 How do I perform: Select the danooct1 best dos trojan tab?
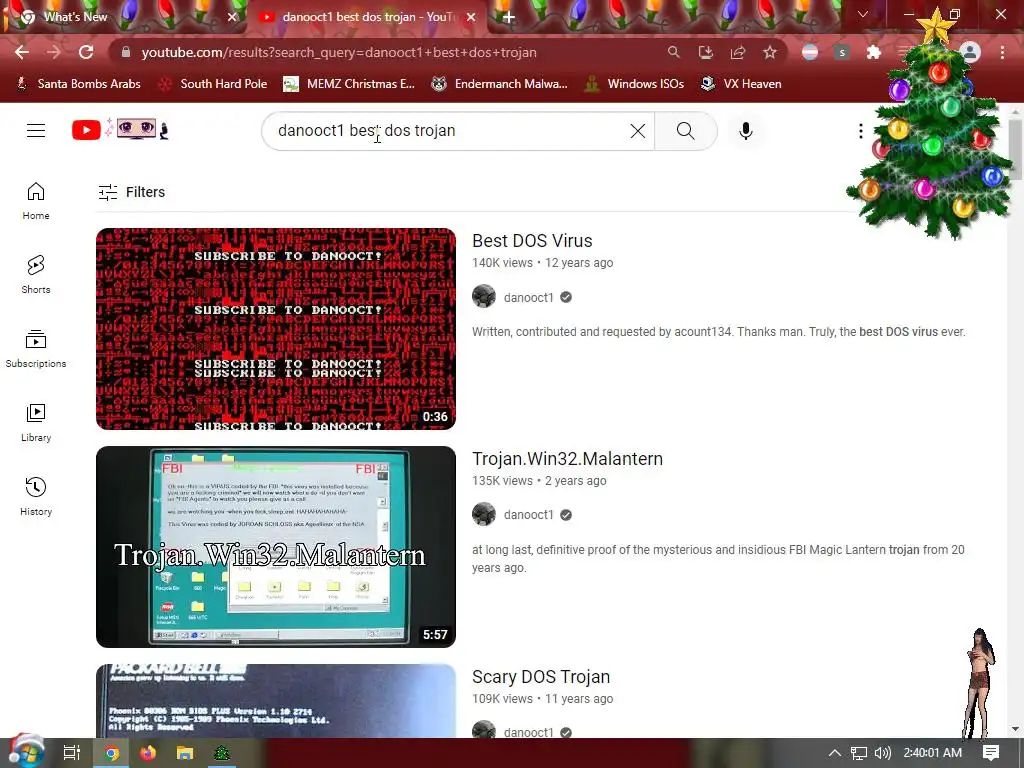coord(366,17)
